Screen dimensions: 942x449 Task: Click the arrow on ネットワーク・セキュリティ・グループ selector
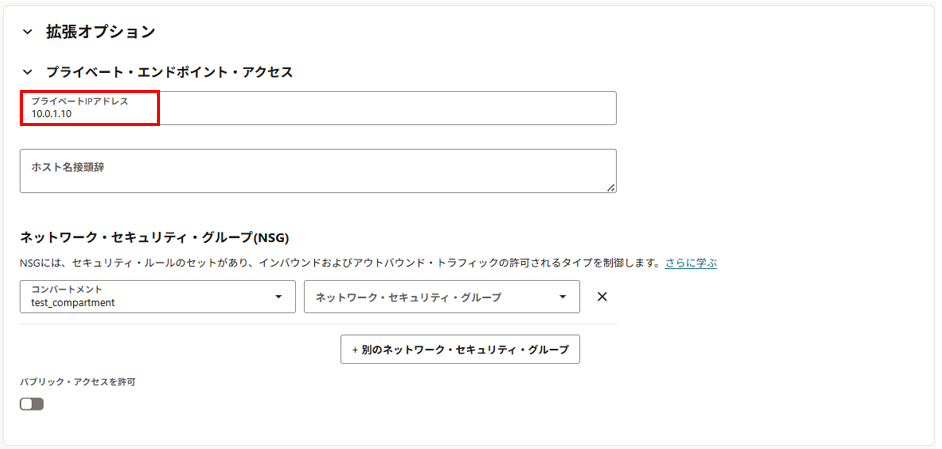click(563, 297)
